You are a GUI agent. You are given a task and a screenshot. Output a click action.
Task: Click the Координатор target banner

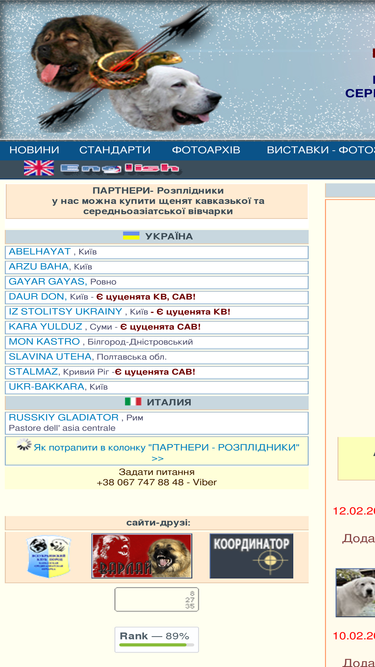click(x=251, y=556)
